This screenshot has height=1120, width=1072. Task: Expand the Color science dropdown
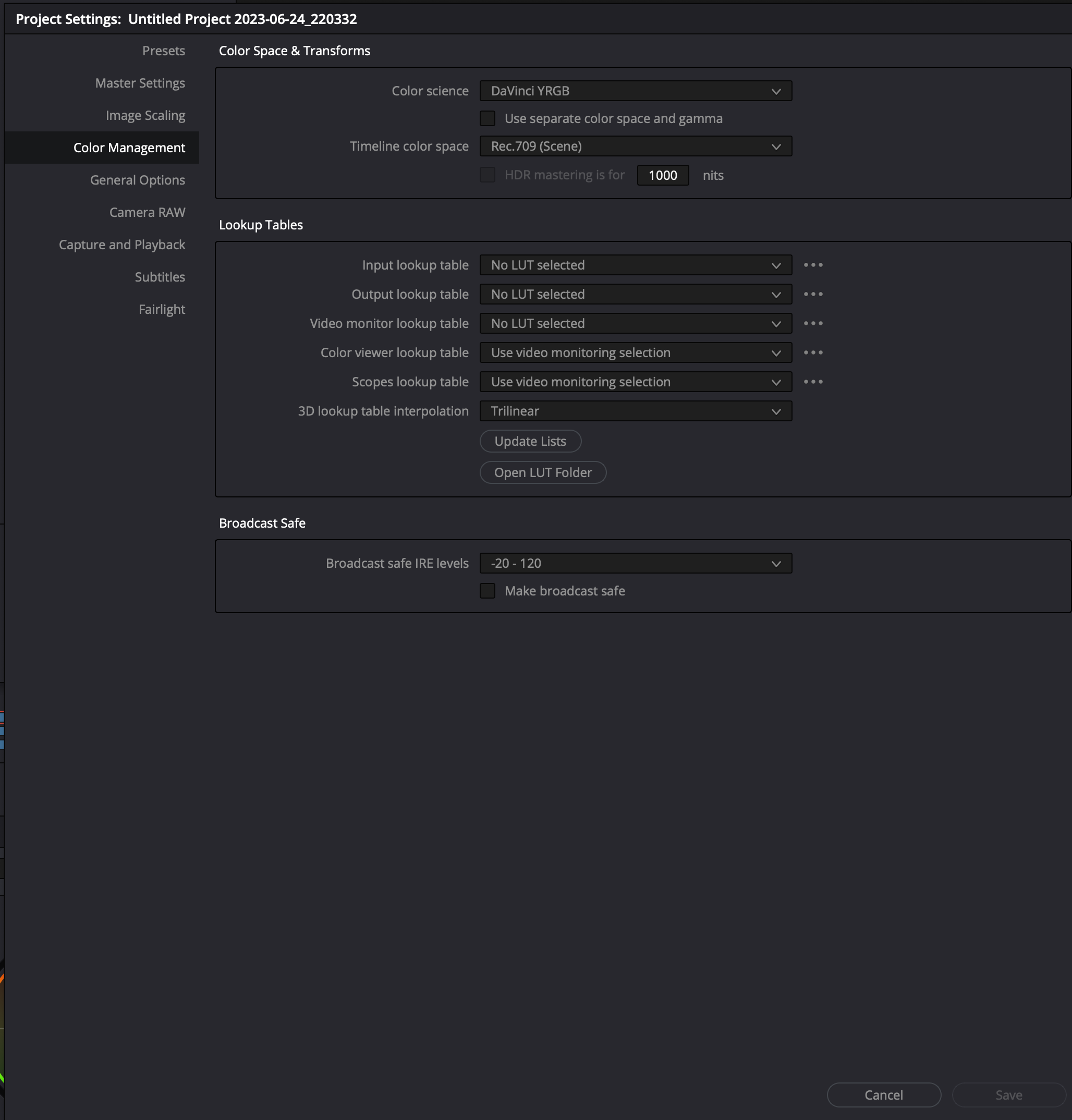point(635,90)
